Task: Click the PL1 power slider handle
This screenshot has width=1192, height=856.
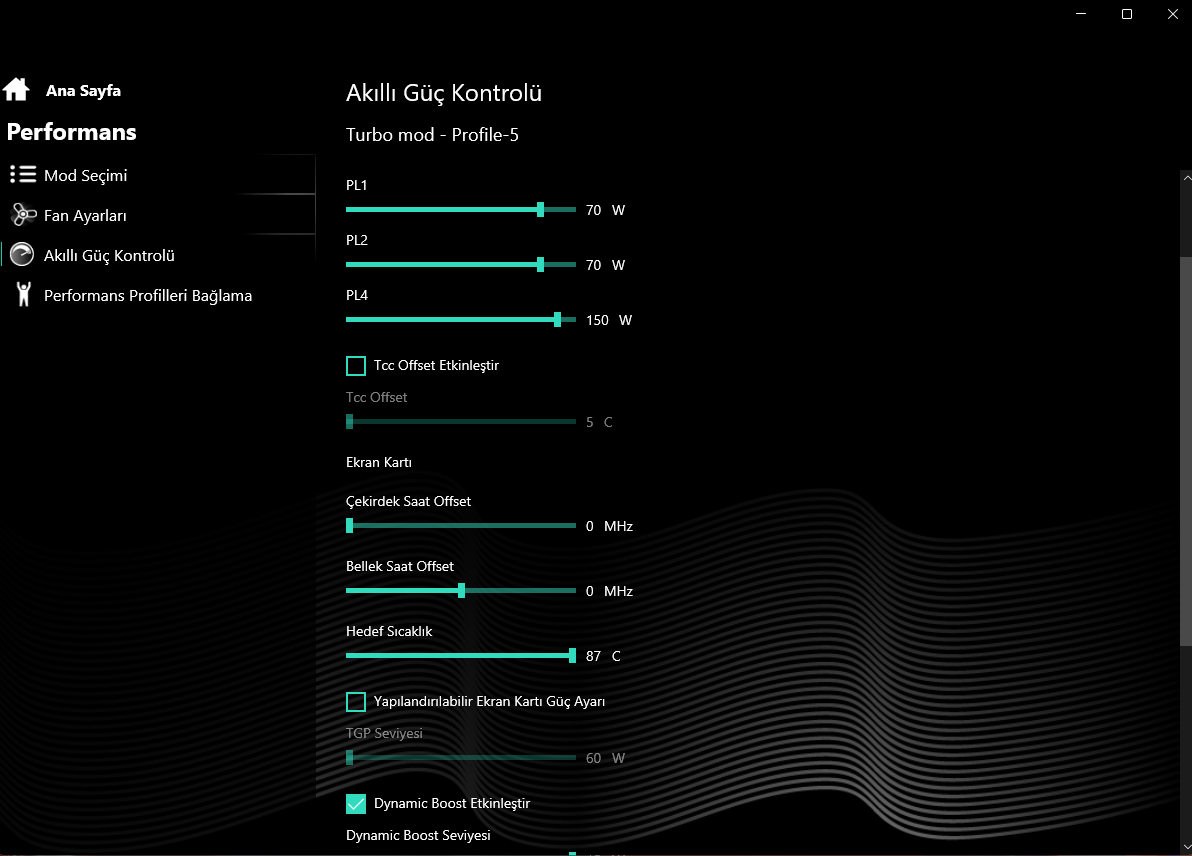Action: pos(540,210)
